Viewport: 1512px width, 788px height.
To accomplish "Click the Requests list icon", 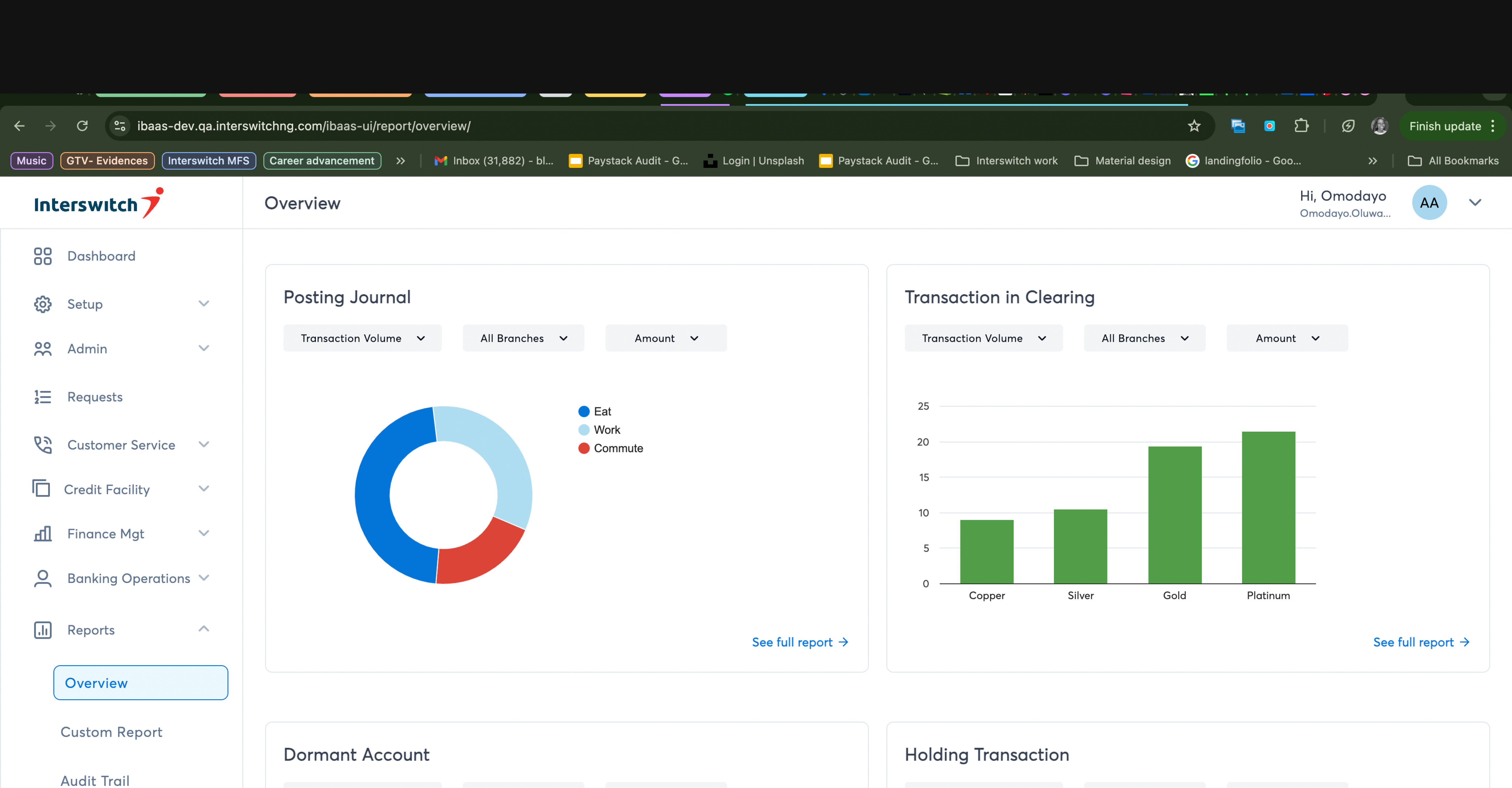I will coord(42,397).
